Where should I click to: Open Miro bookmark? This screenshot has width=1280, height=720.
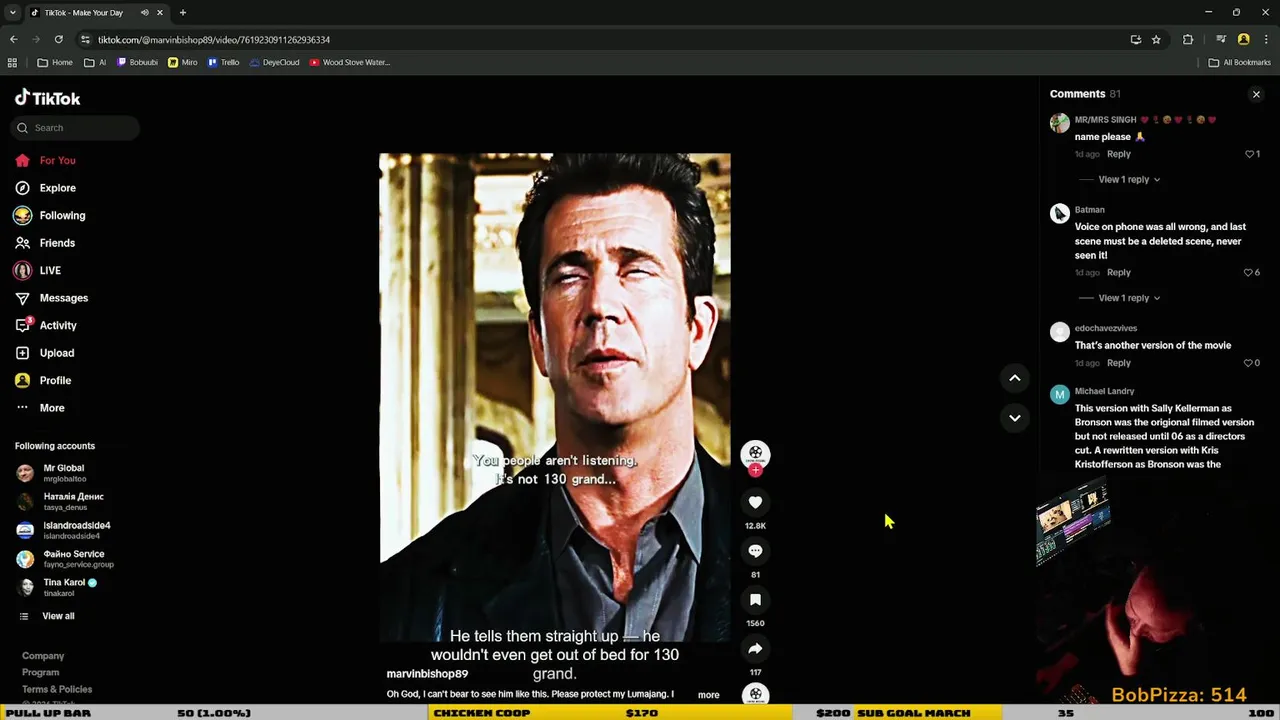182,62
